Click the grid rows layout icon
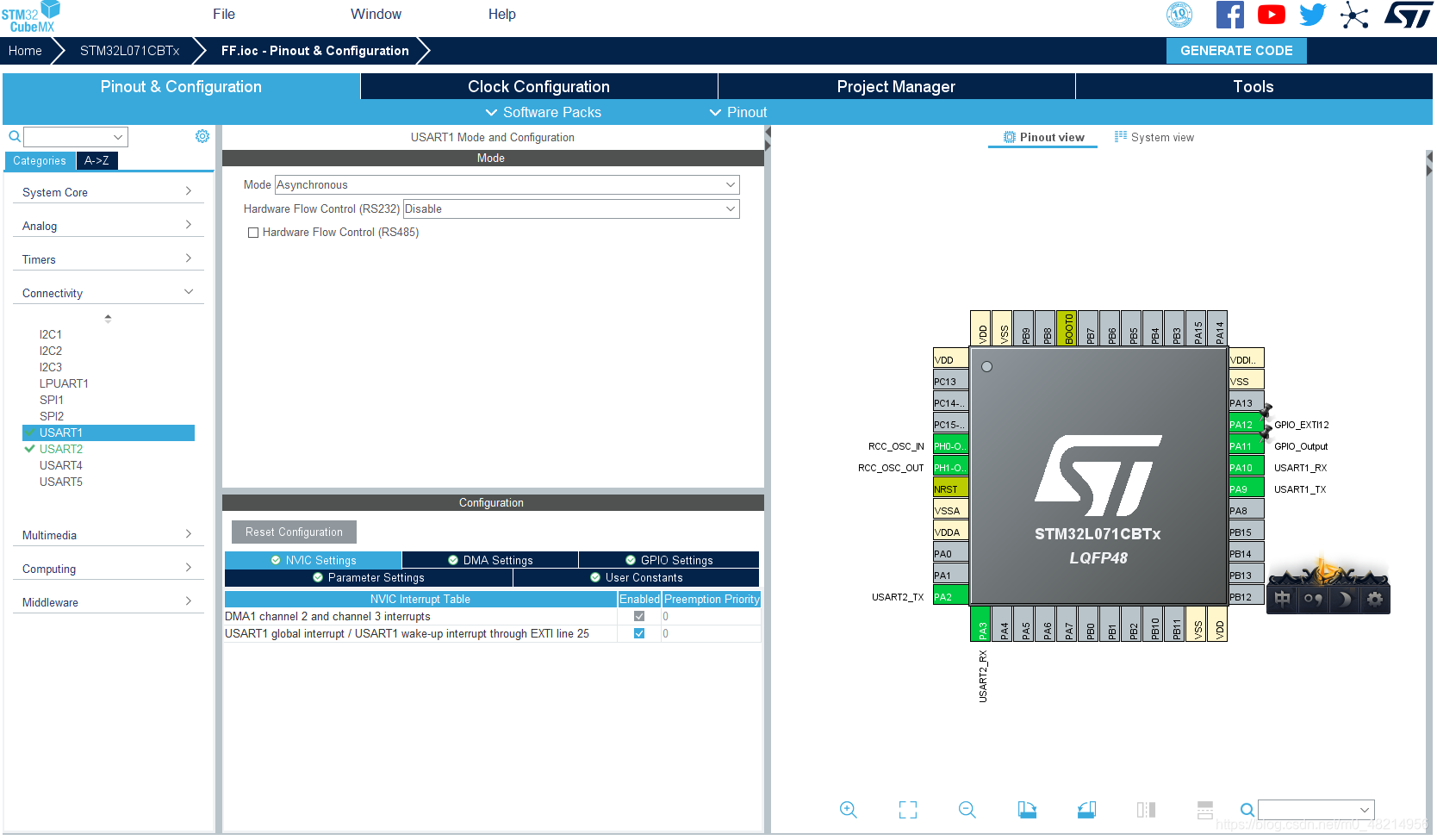1437x840 pixels. click(1205, 810)
